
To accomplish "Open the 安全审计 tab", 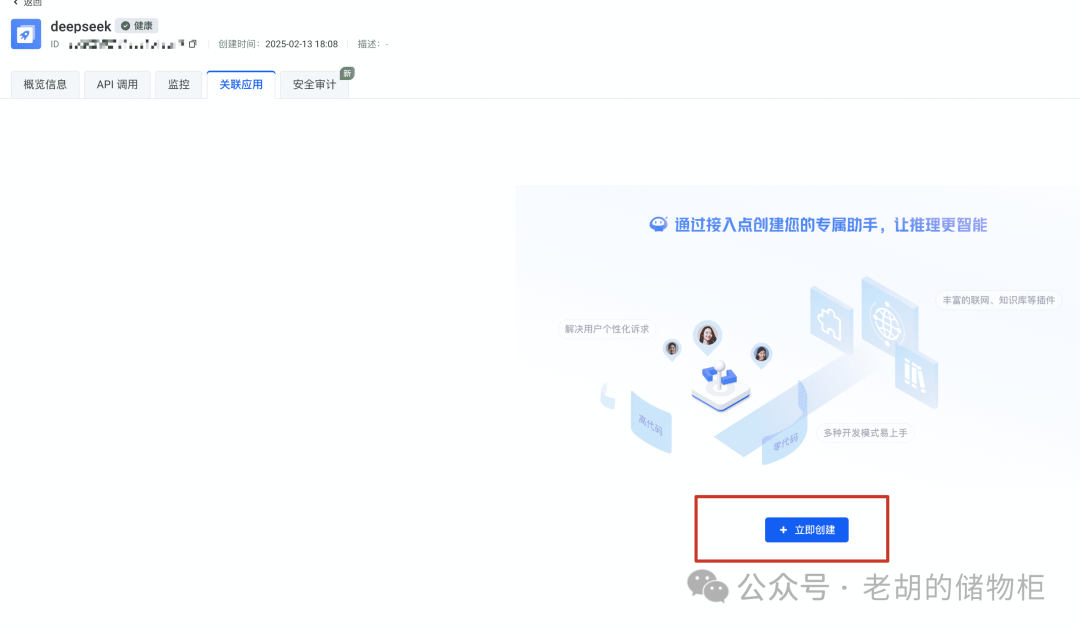I will pos(314,85).
